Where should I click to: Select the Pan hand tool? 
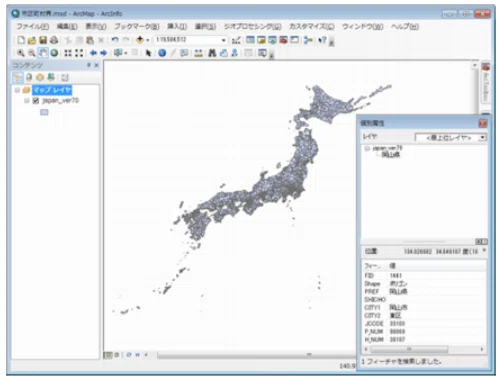(x=43, y=53)
